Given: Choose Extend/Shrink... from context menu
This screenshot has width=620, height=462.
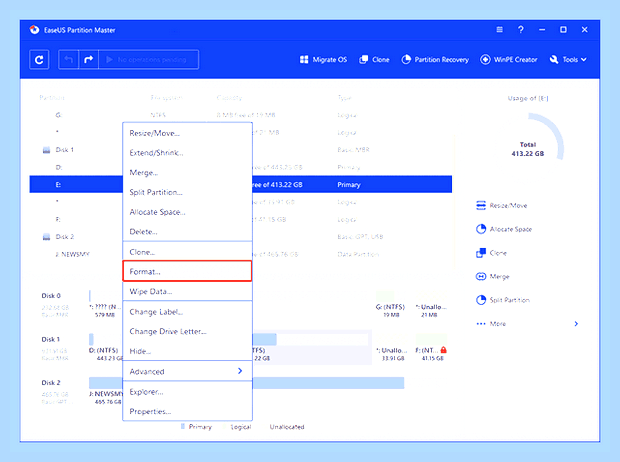Looking at the screenshot, I should point(187,153).
